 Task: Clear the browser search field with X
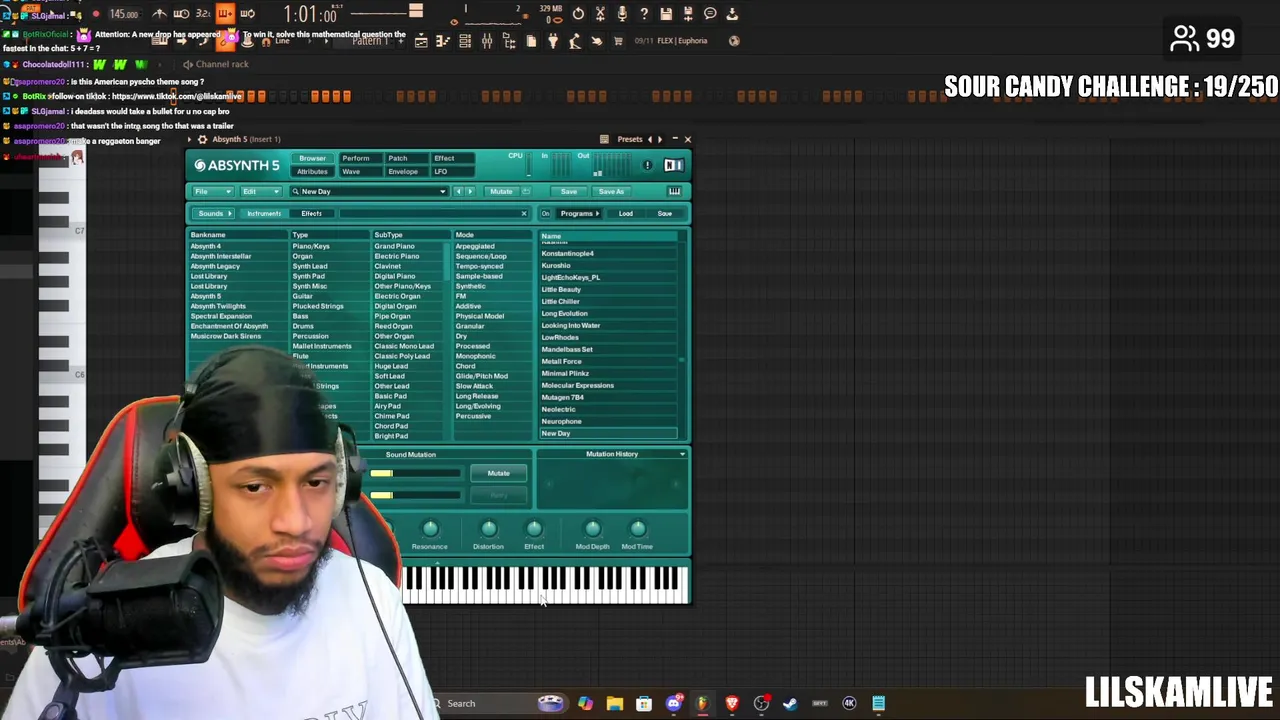click(x=523, y=213)
